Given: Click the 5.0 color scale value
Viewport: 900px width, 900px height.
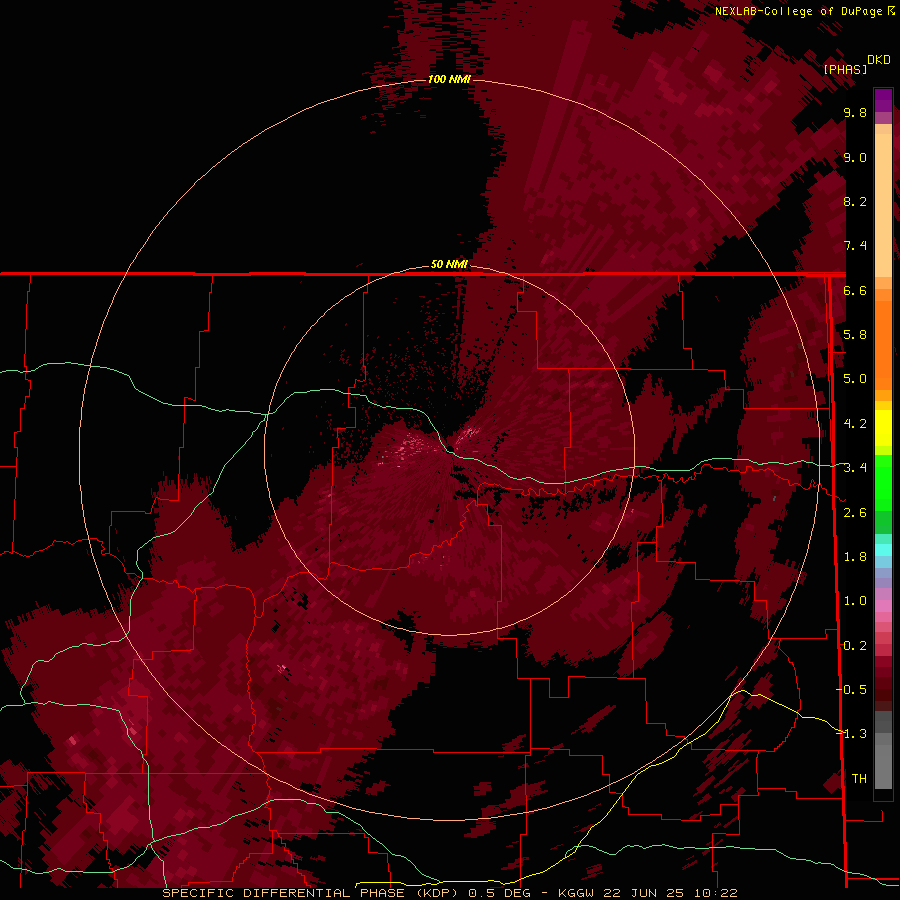Looking at the screenshot, I should (x=855, y=379).
